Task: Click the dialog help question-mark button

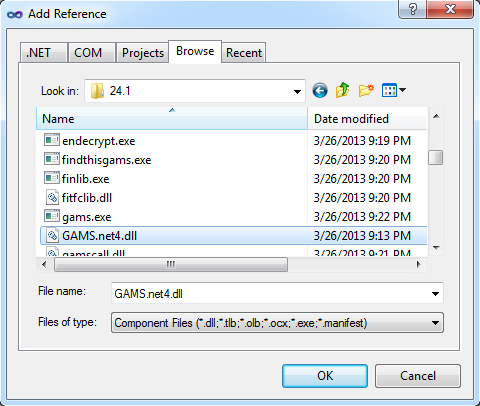Action: pyautogui.click(x=413, y=9)
